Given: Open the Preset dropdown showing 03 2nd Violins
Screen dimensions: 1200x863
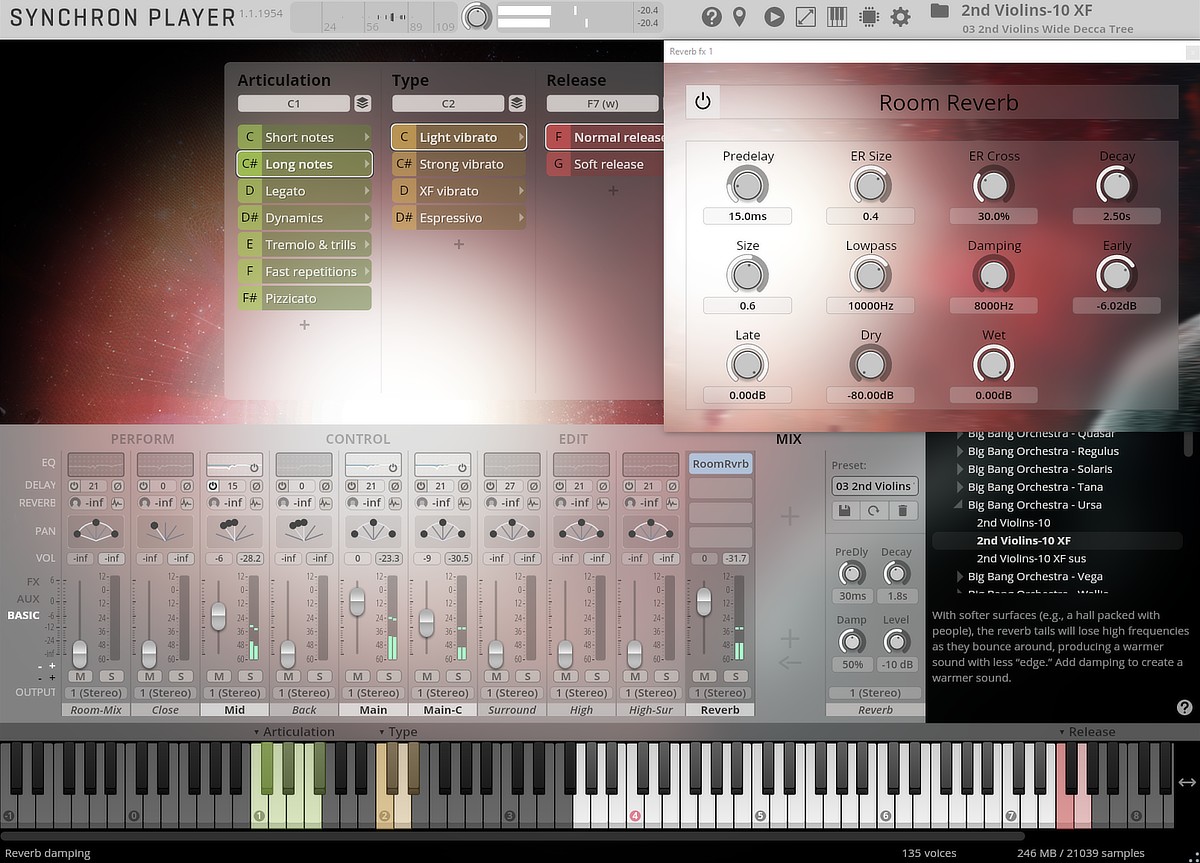Looking at the screenshot, I should point(875,486).
